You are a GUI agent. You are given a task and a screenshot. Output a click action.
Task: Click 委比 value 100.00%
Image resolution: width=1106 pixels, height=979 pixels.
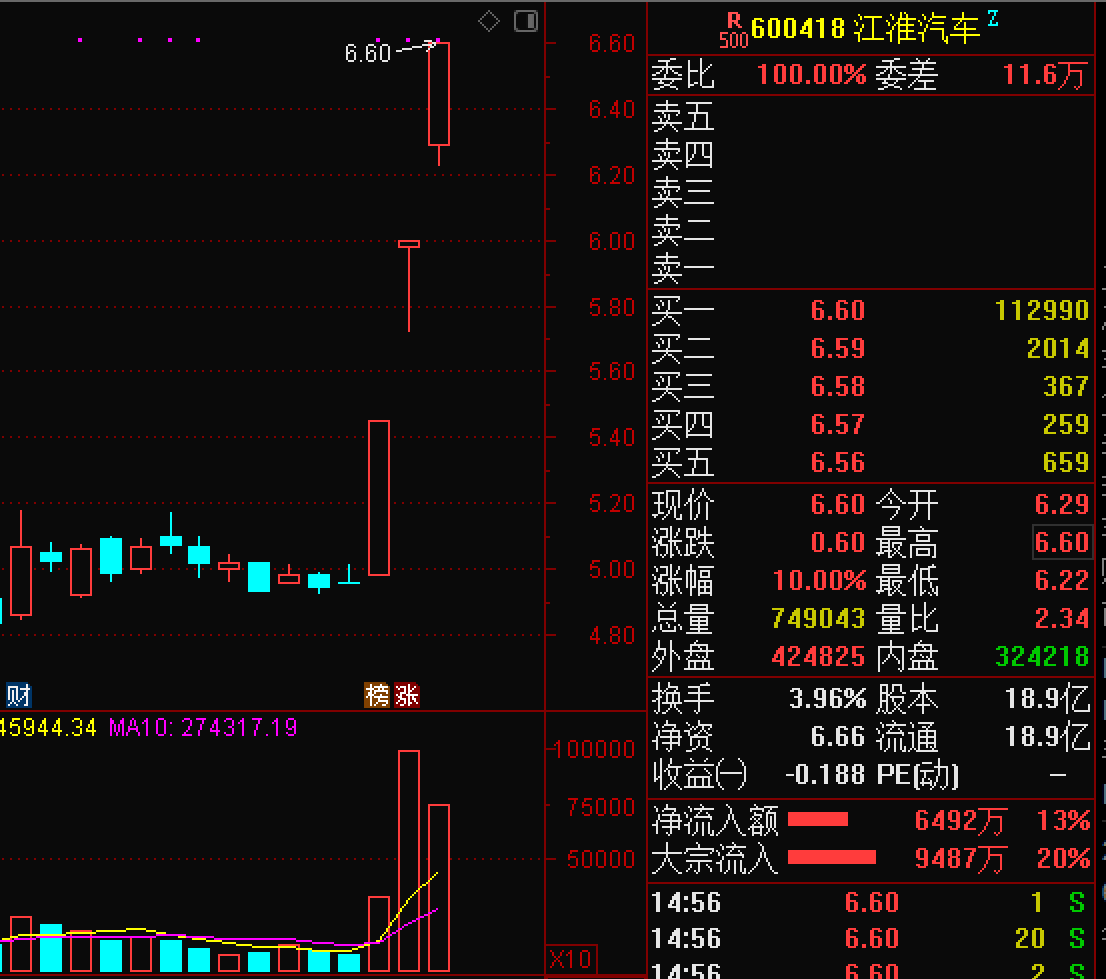coord(811,75)
